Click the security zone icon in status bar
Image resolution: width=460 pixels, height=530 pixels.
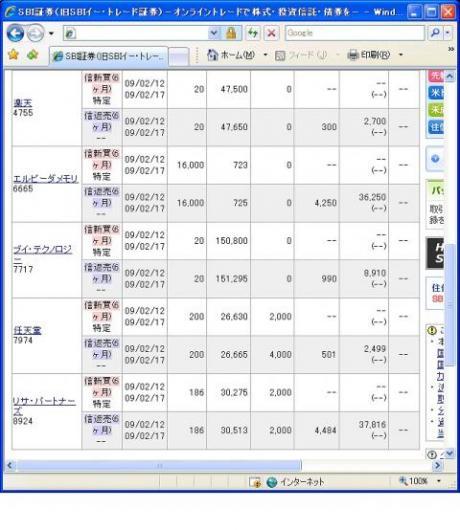[254, 482]
